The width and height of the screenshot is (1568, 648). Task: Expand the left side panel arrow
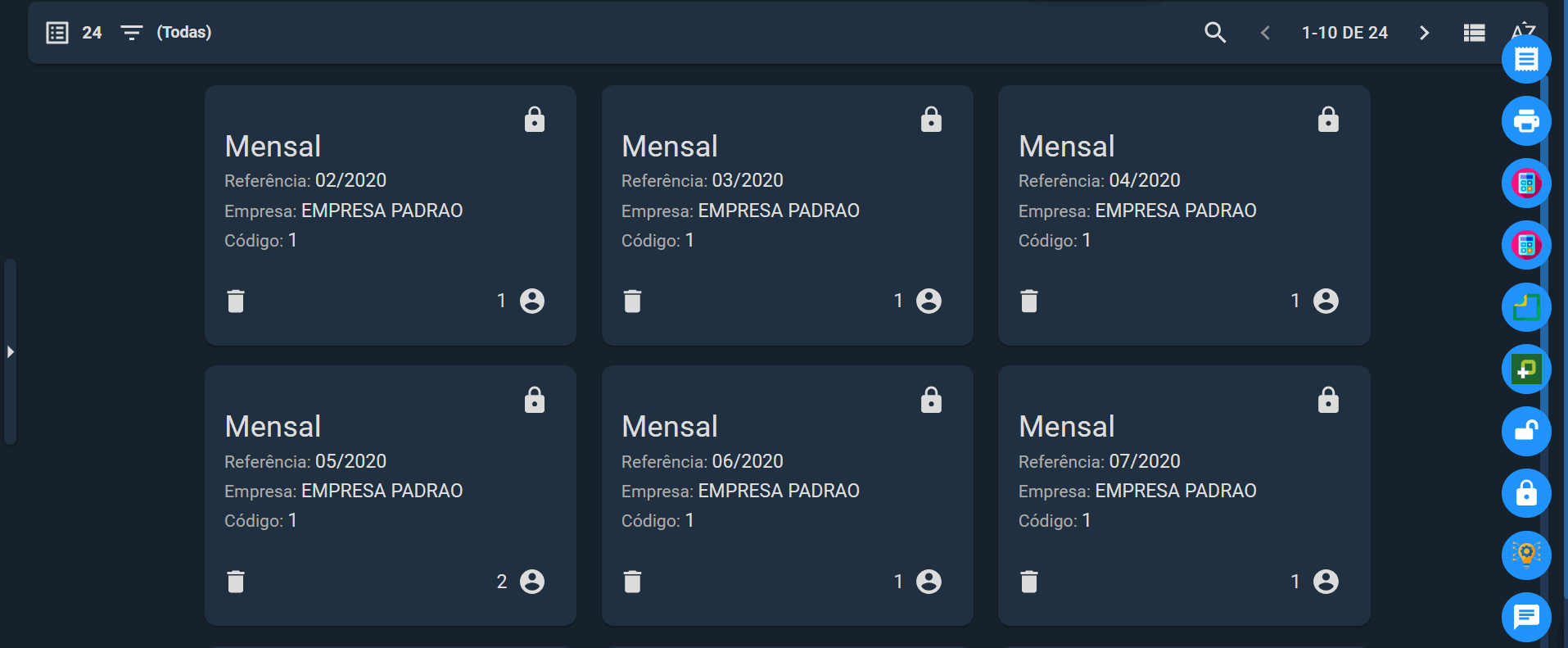(10, 352)
